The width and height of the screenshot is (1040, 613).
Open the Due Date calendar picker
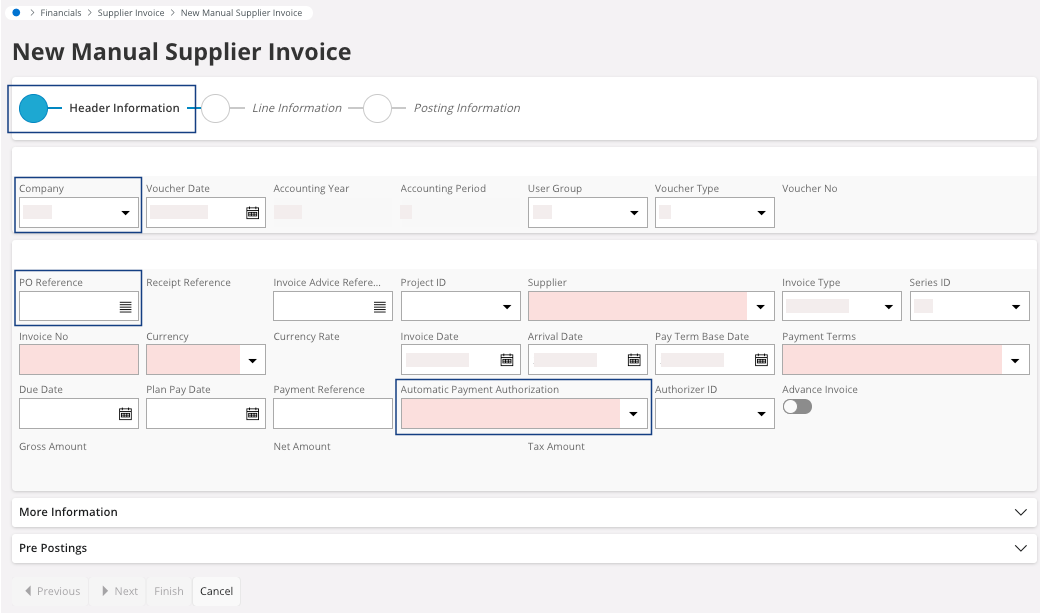[126, 413]
